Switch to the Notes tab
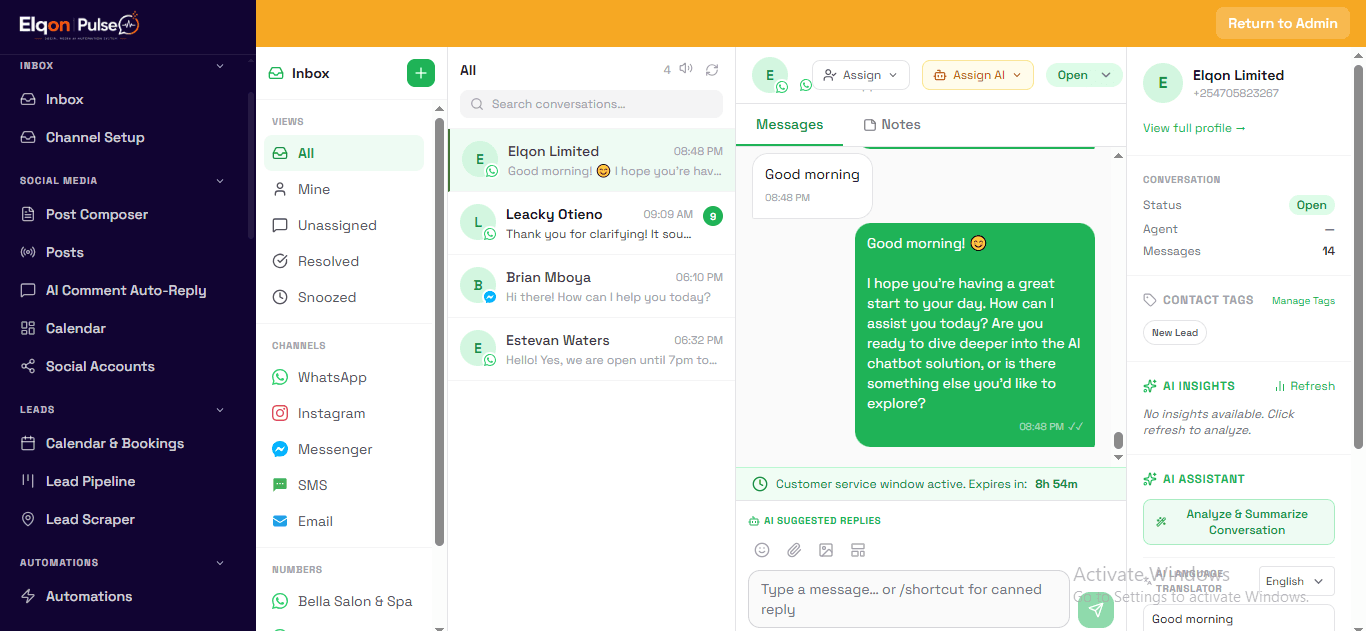 [892, 125]
